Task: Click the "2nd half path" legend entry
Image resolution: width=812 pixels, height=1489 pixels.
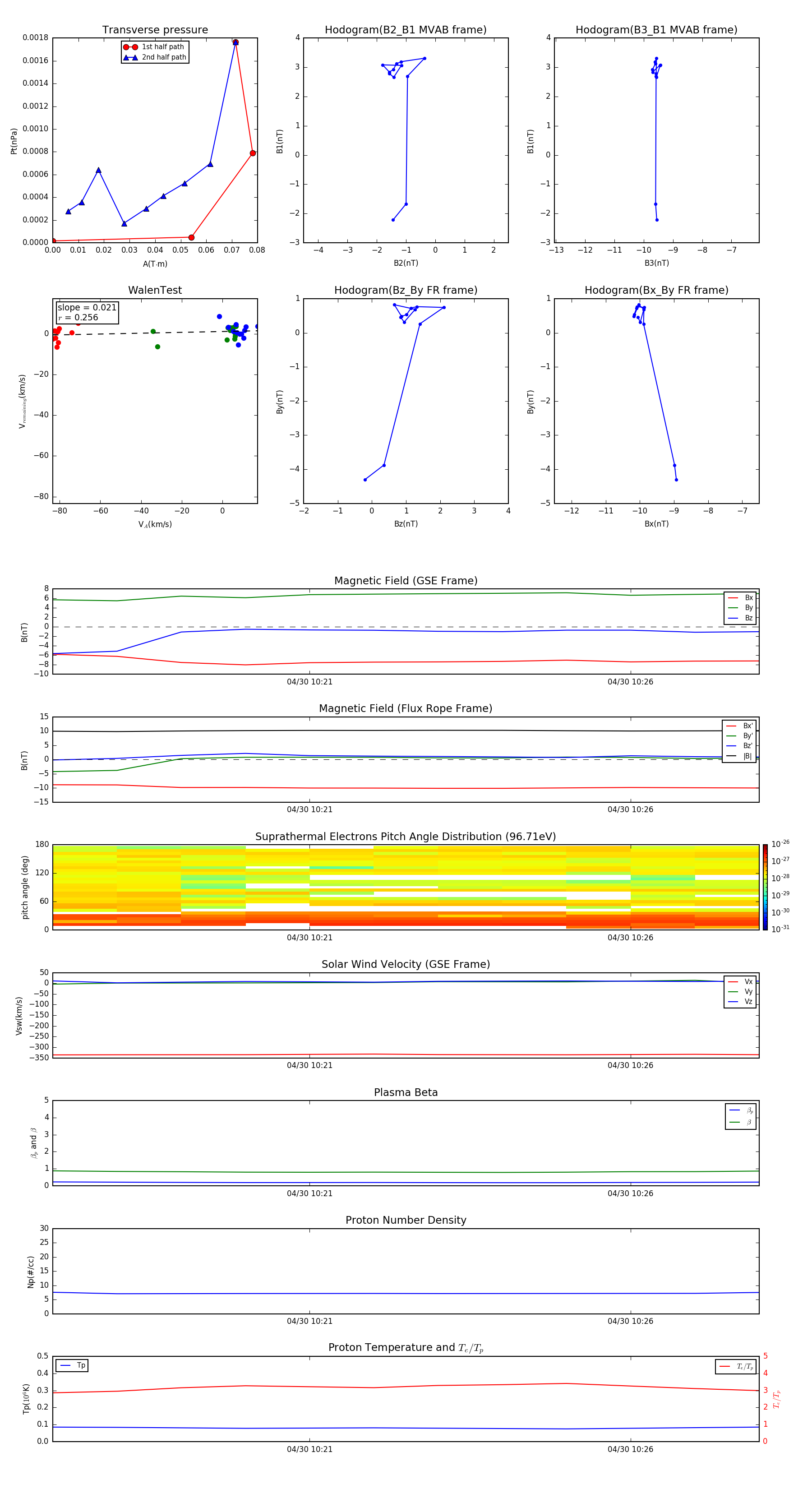Action: point(155,57)
